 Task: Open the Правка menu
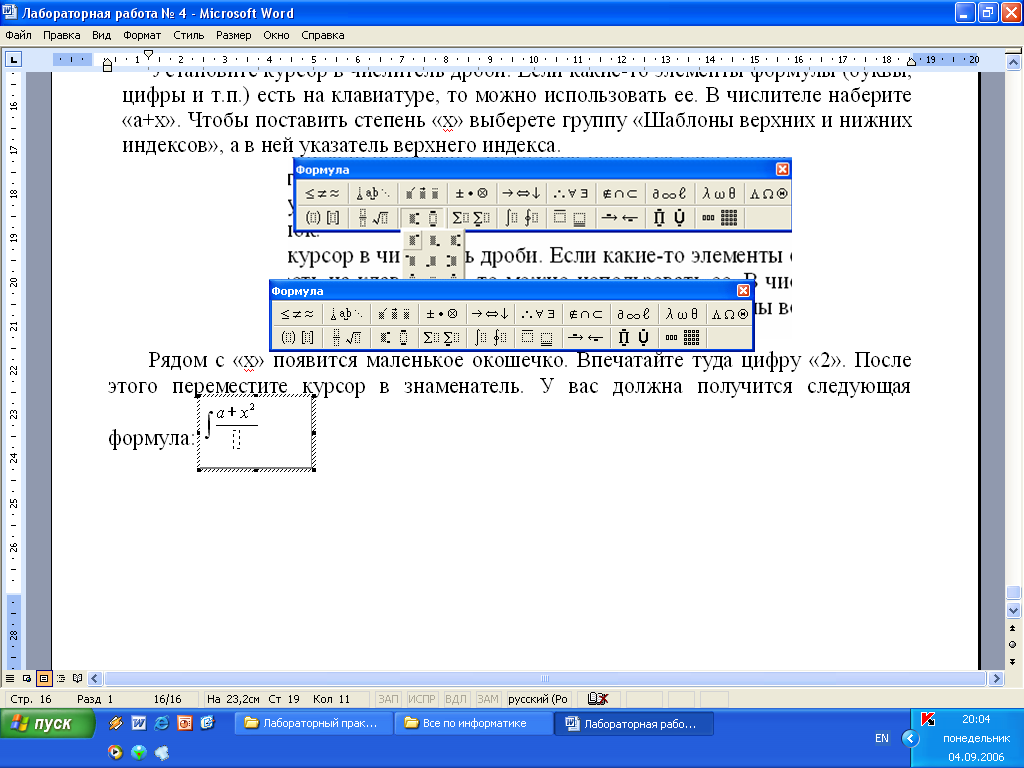[61, 35]
